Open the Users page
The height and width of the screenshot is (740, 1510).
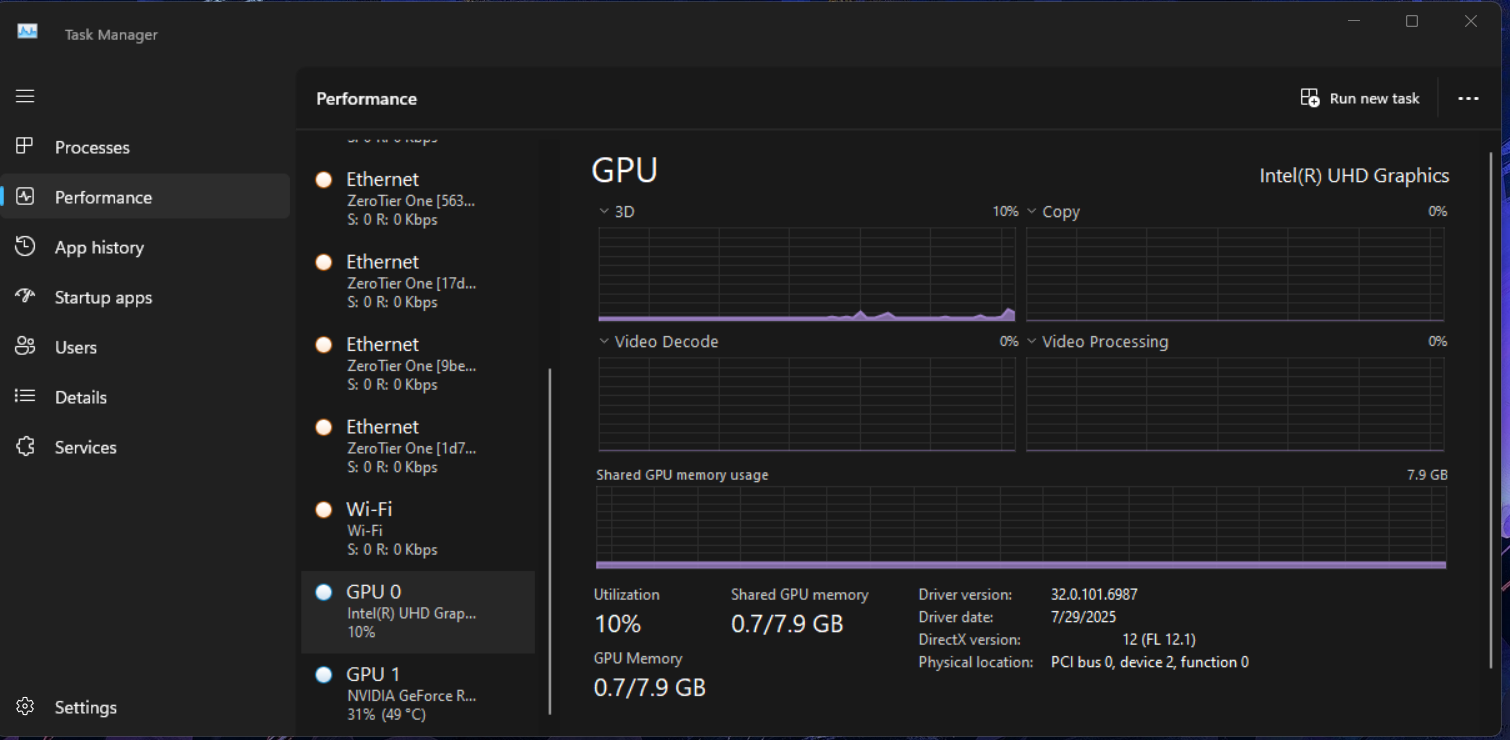[x=145, y=347]
